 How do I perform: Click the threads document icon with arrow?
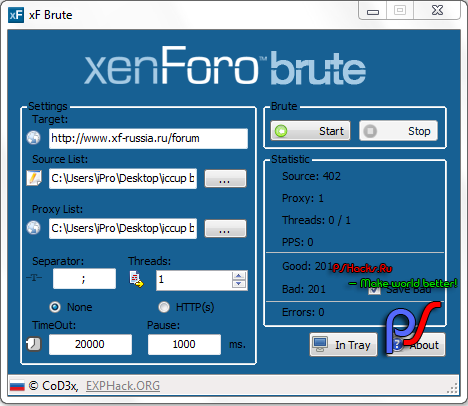pyautogui.click(x=136, y=279)
